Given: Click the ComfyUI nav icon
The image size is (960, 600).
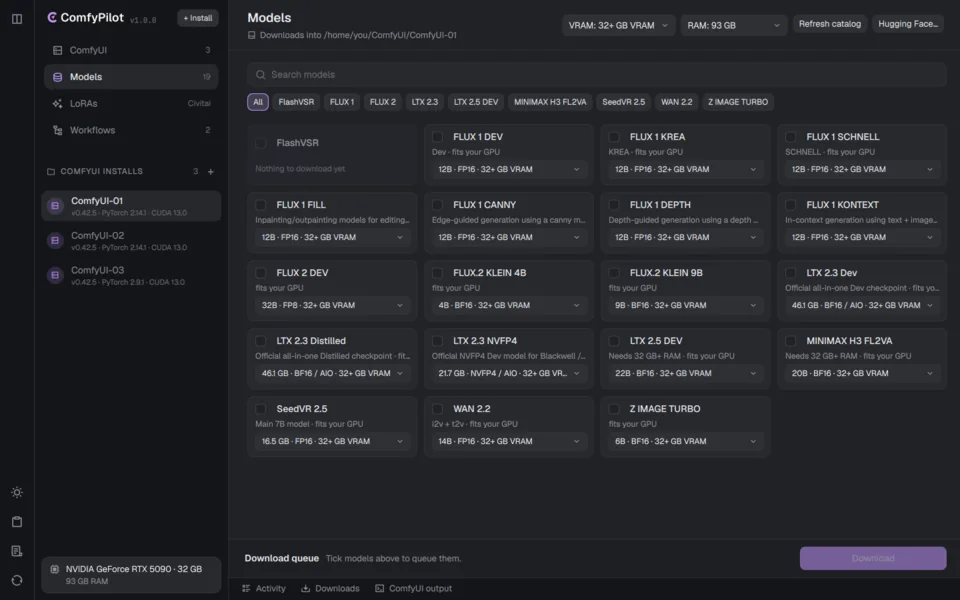Looking at the screenshot, I should tap(58, 50).
